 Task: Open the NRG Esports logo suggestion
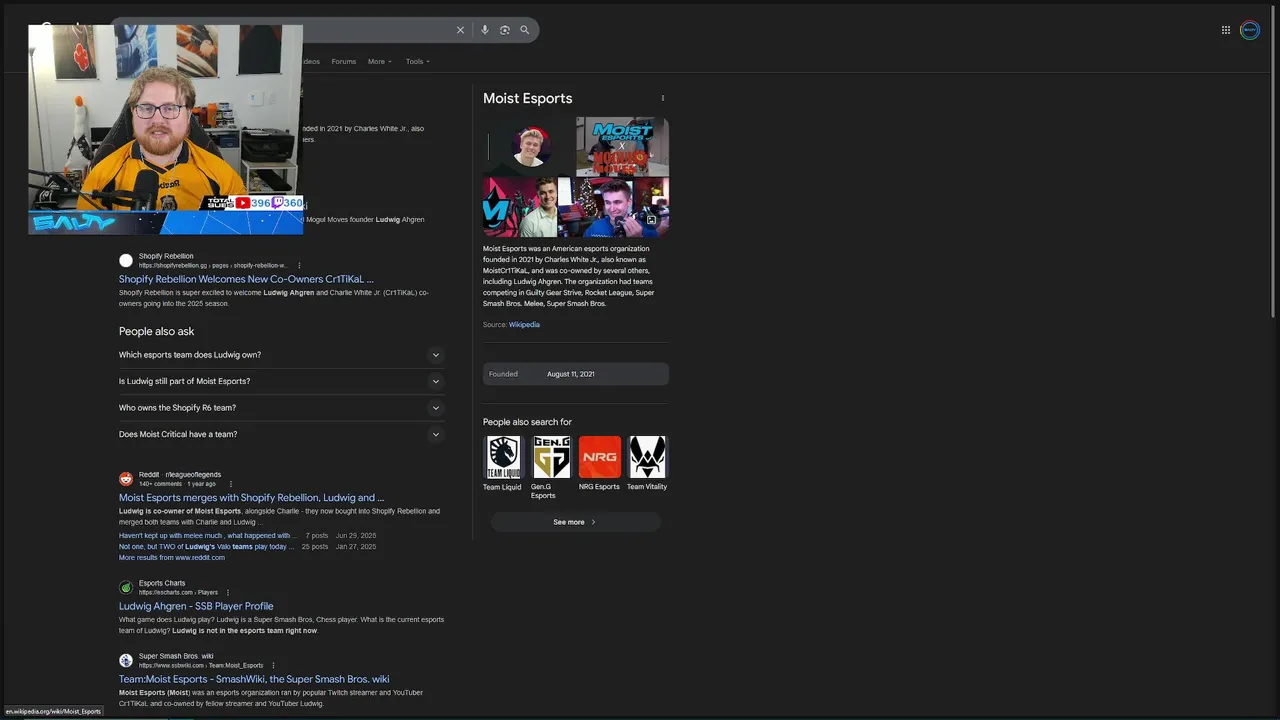coord(599,457)
